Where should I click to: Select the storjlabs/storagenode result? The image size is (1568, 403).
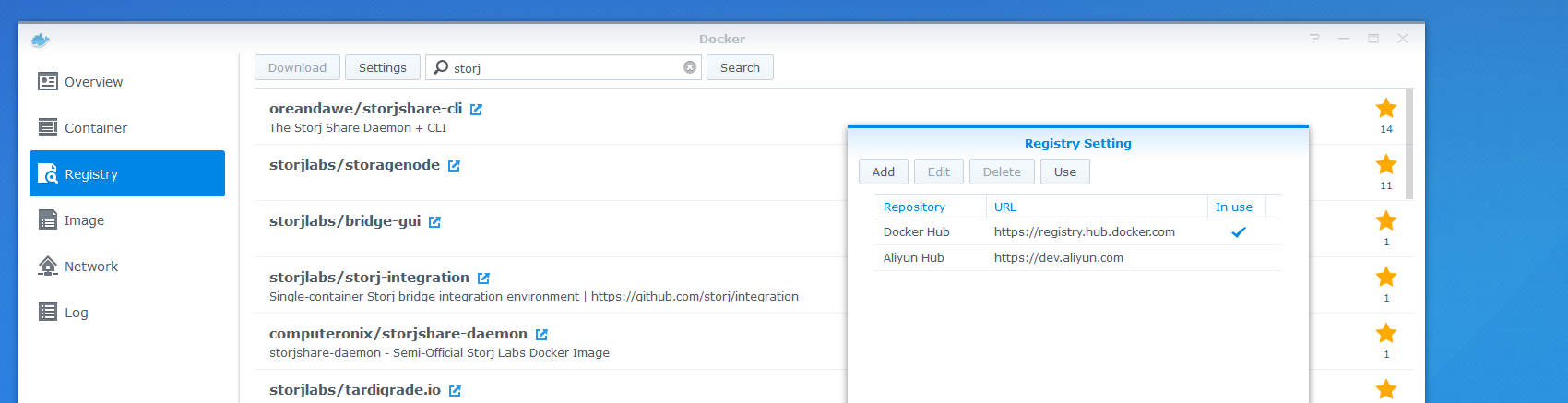[x=829, y=172]
